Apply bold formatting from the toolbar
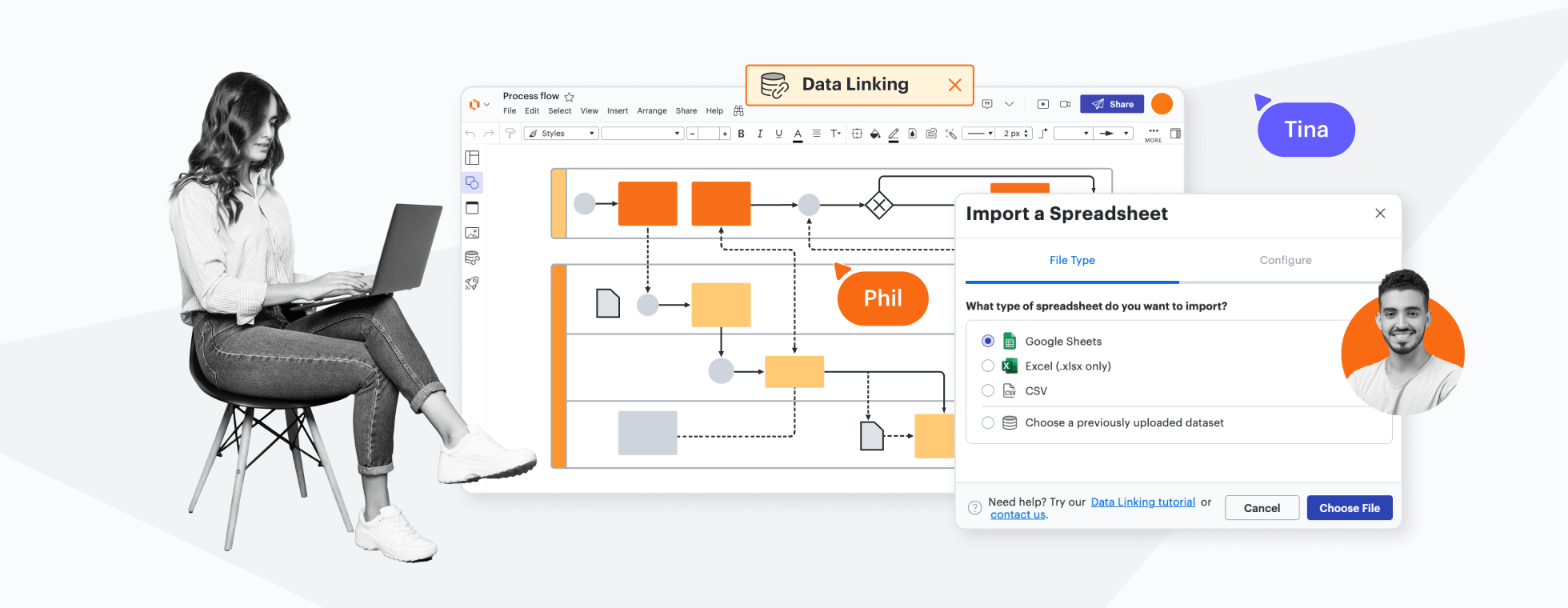The width and height of the screenshot is (1568, 608). coord(742,134)
